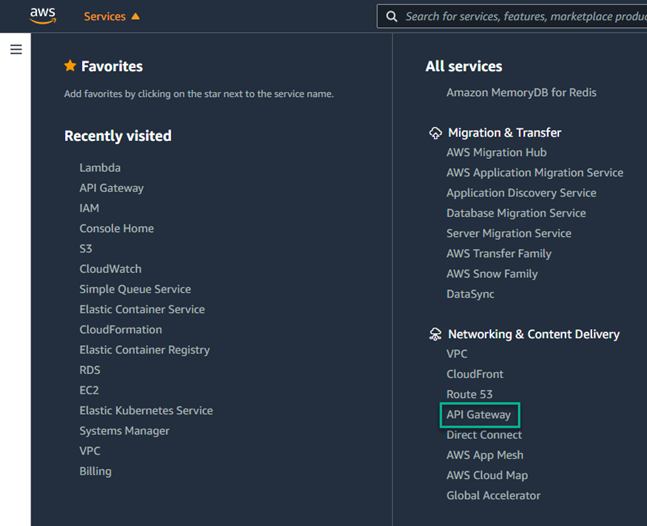Open the hamburger side navigation menu
Screen dimensions: 647x526
click(16, 50)
